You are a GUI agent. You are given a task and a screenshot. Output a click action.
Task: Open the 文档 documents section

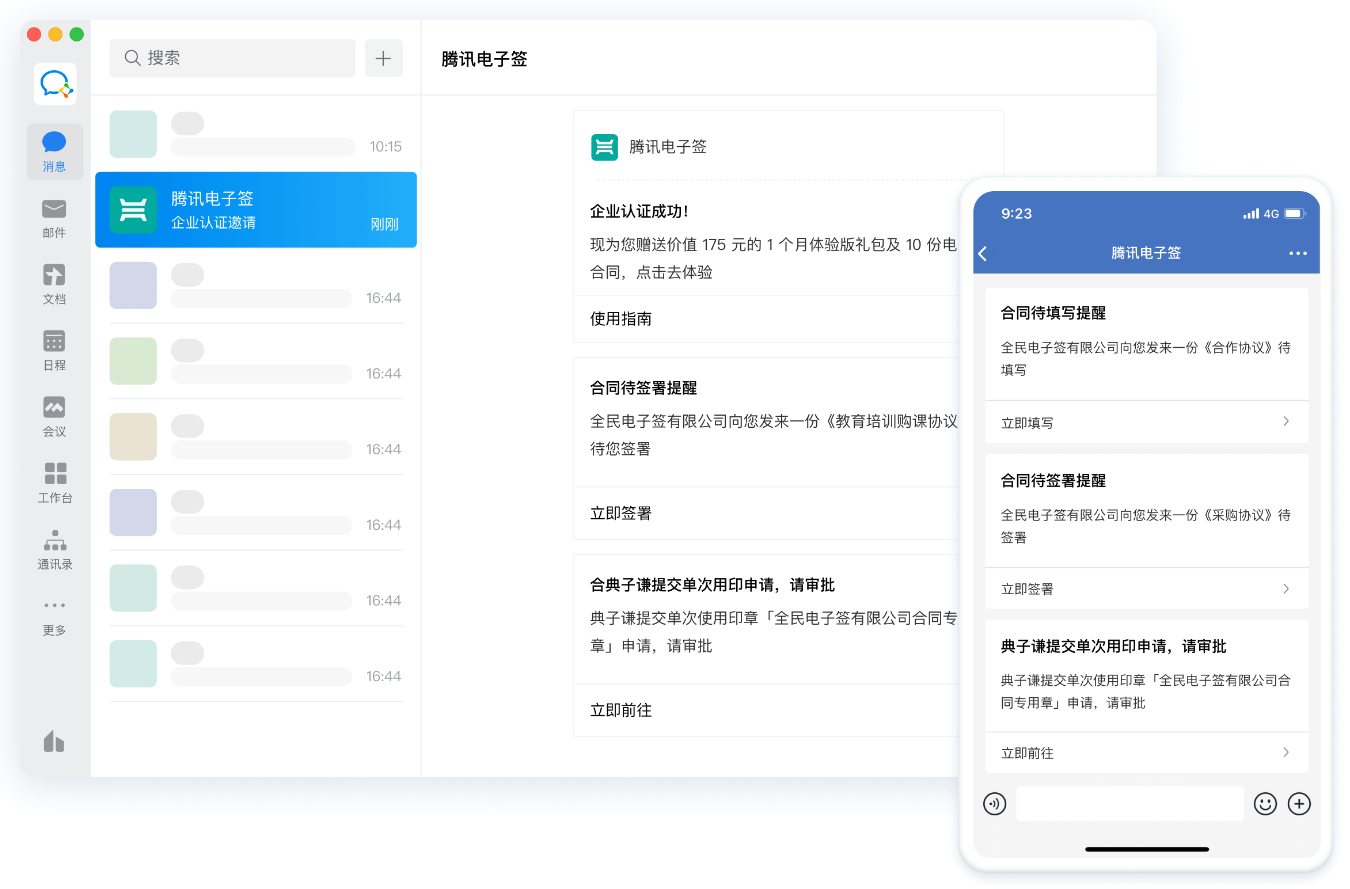pyautogui.click(x=54, y=284)
